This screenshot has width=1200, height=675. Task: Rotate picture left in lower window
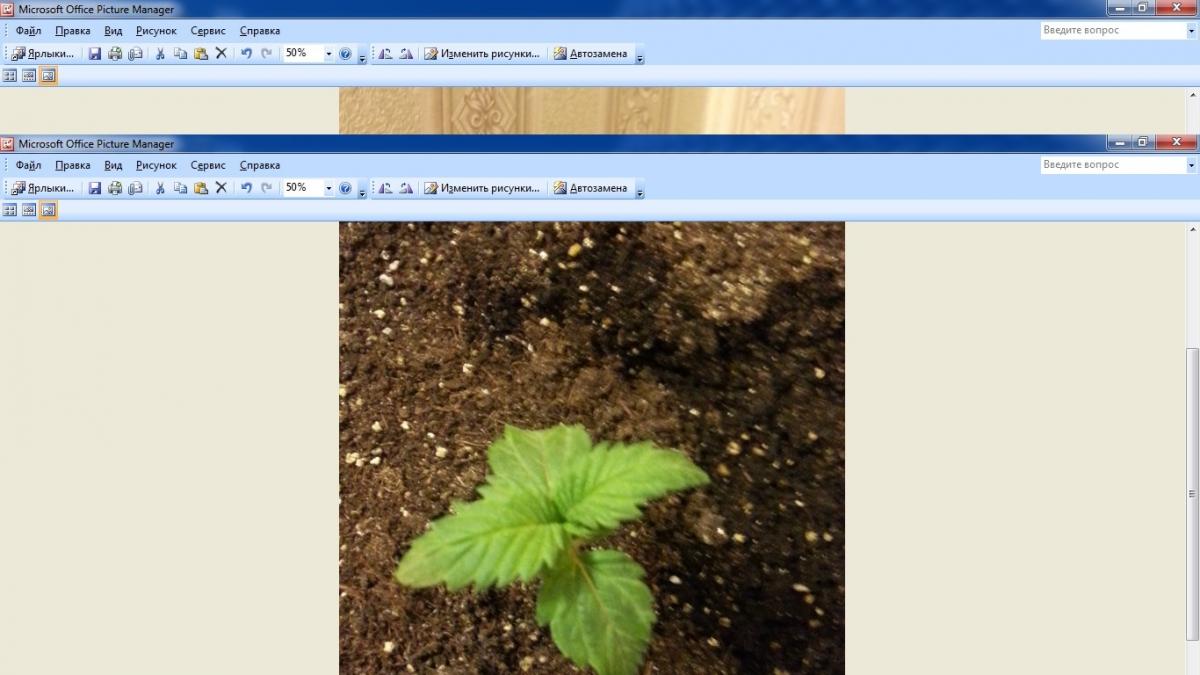(x=385, y=188)
